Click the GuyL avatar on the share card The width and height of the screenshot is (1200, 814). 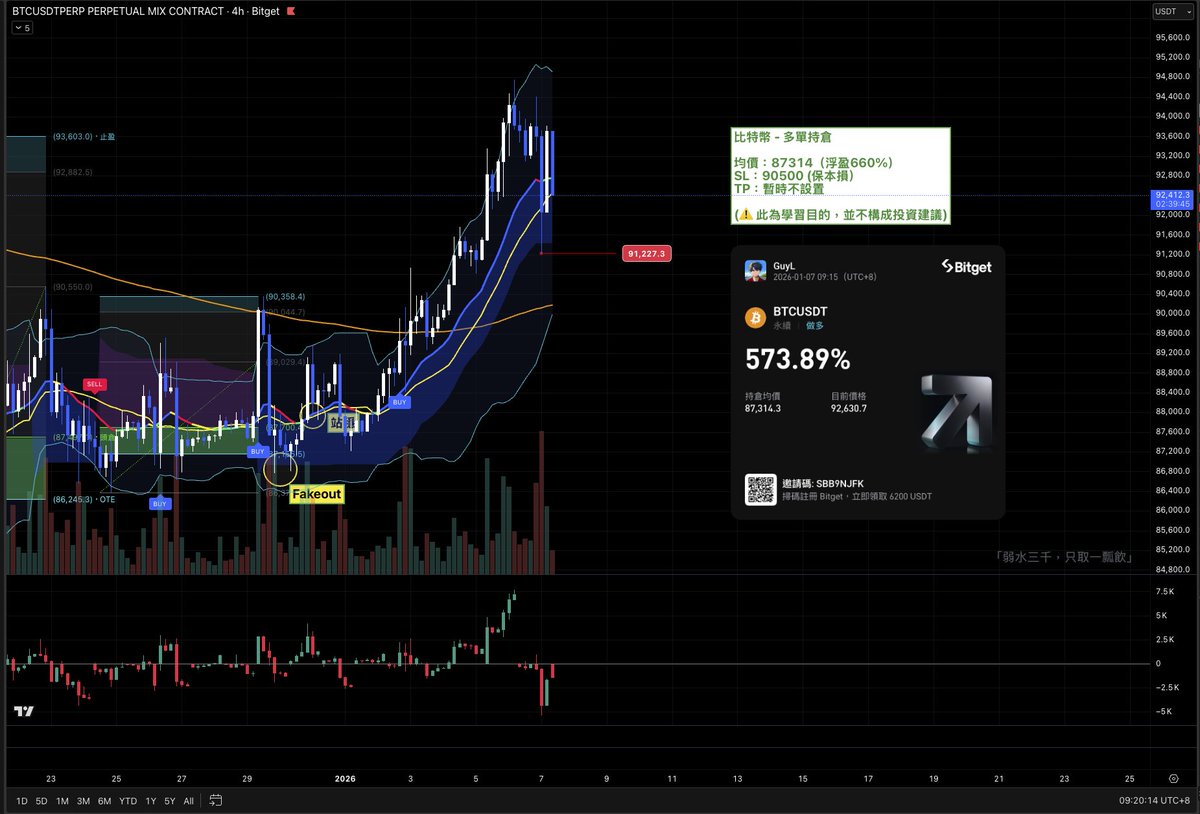[x=755, y=270]
